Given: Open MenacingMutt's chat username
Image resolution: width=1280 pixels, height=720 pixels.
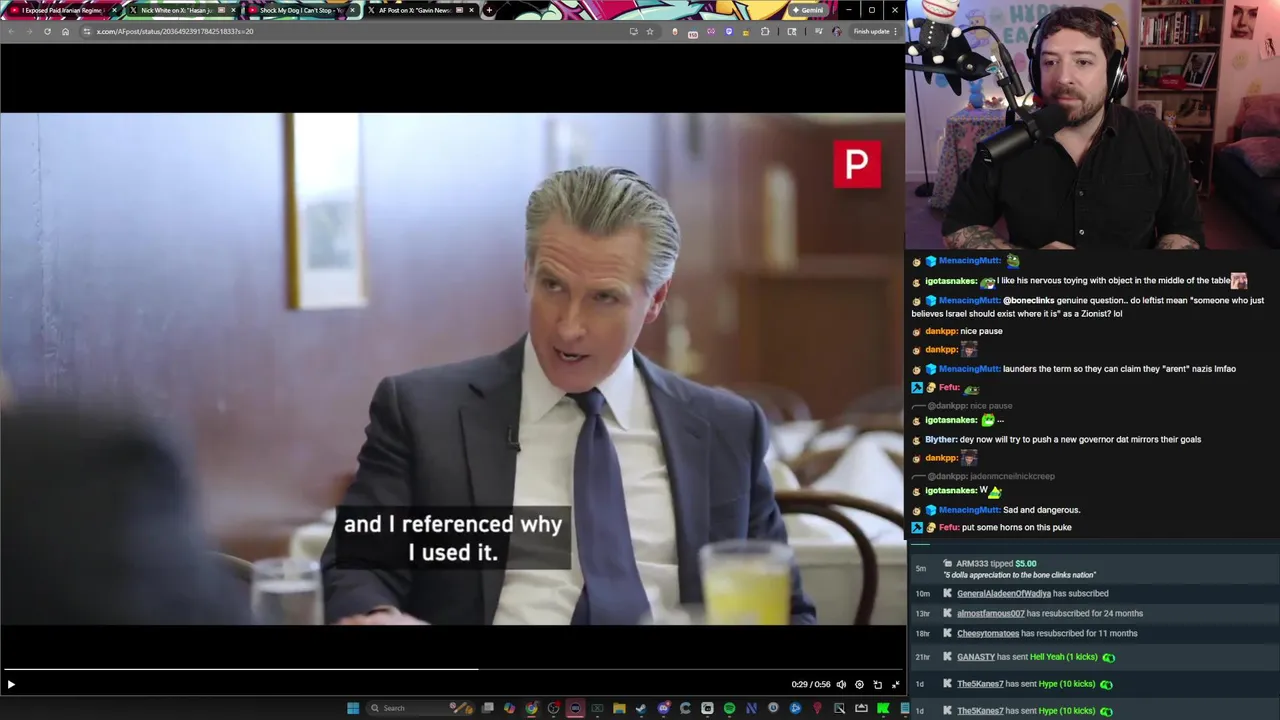Looking at the screenshot, I should click(968, 260).
